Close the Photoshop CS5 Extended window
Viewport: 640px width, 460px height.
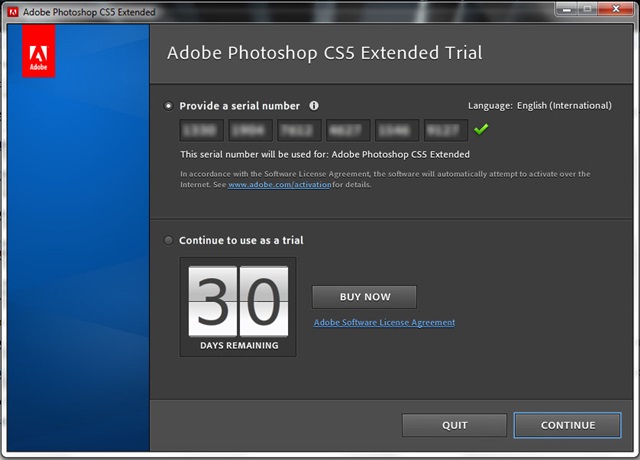pos(616,9)
